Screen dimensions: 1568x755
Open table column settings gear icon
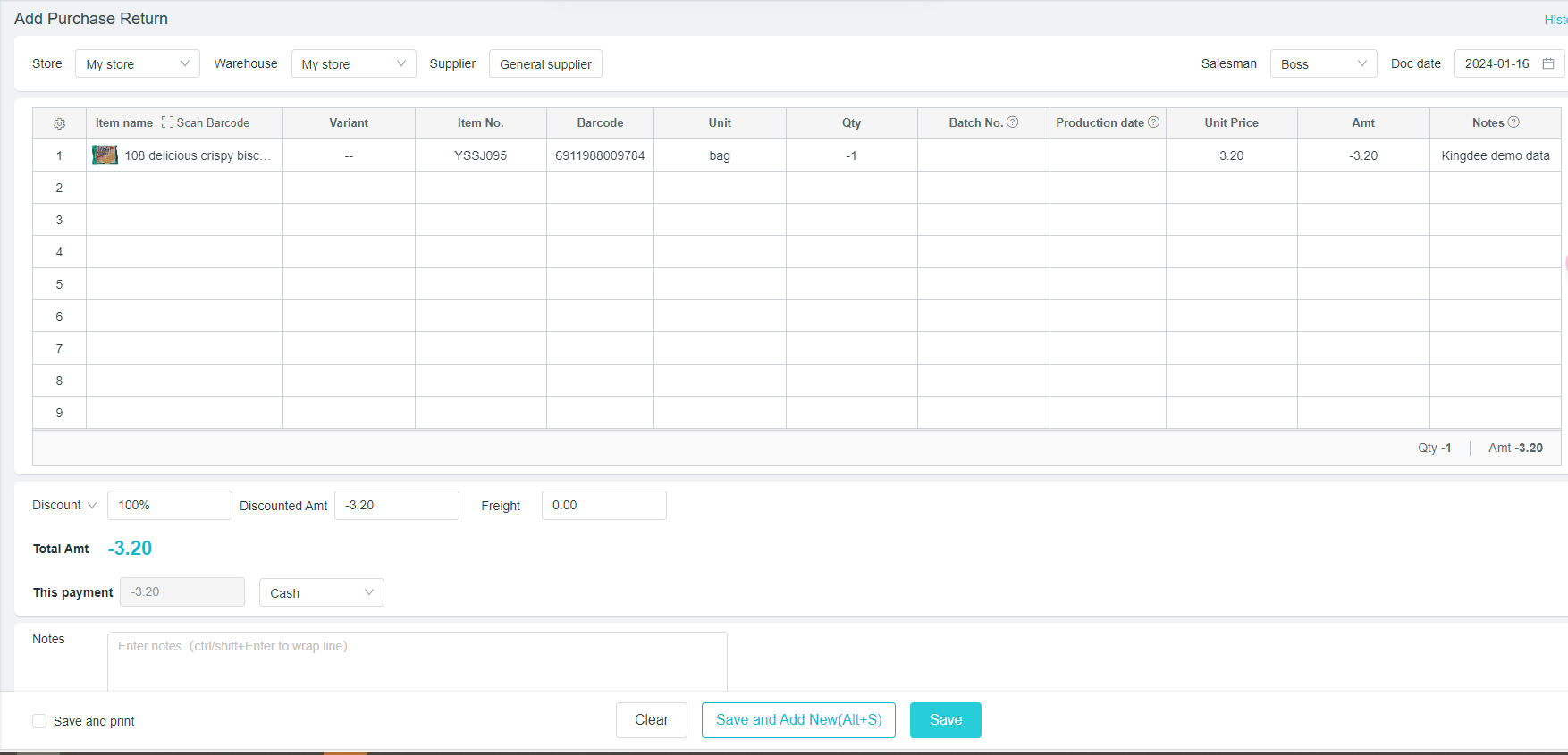tap(60, 123)
